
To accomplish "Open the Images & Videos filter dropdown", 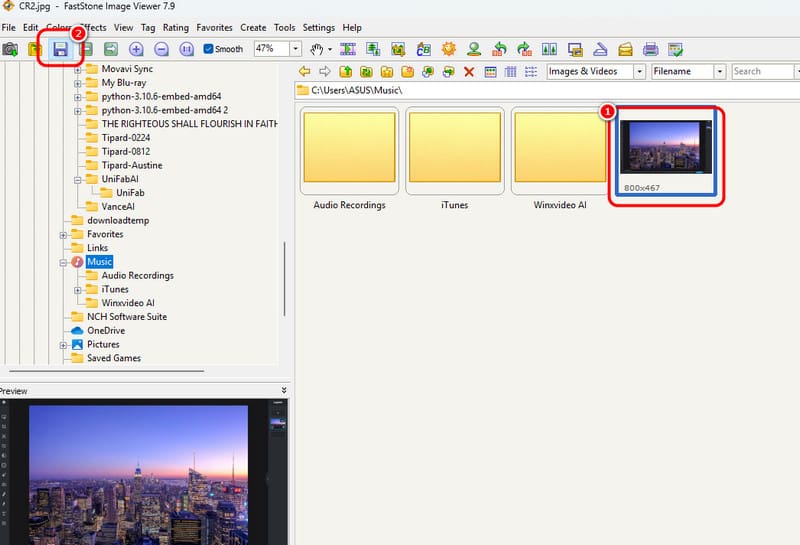I will pos(639,71).
